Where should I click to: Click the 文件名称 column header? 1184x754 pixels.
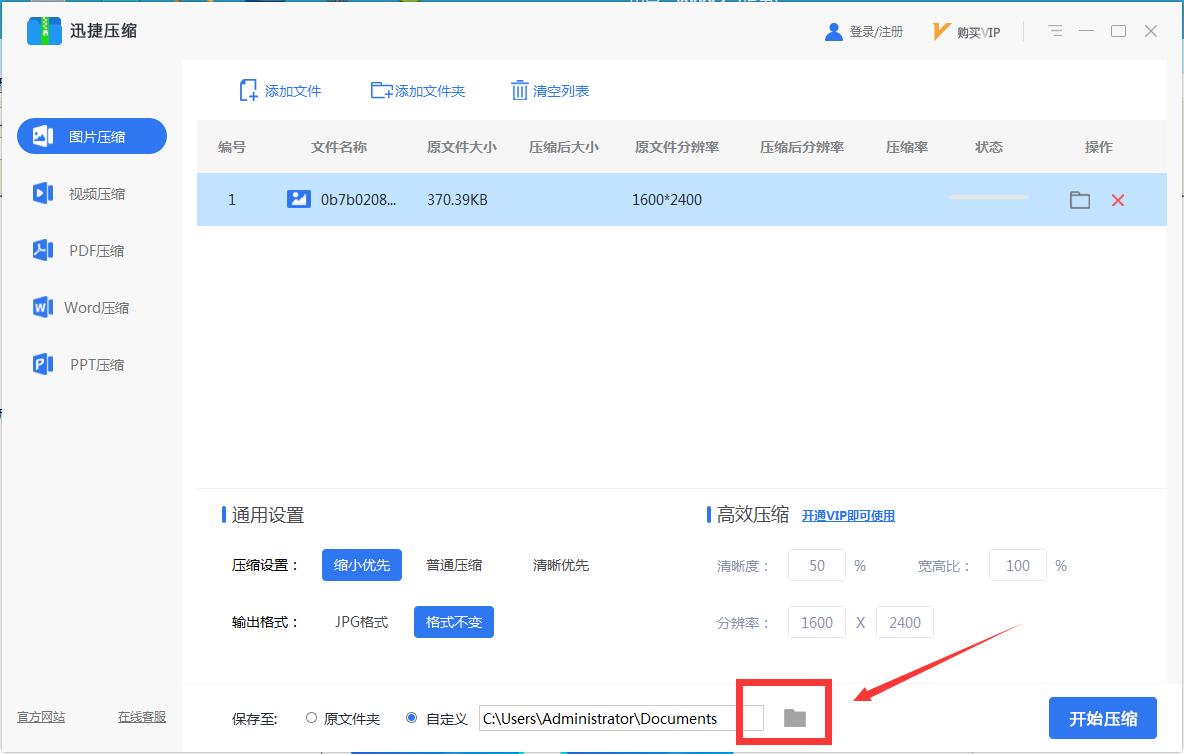tap(339, 147)
